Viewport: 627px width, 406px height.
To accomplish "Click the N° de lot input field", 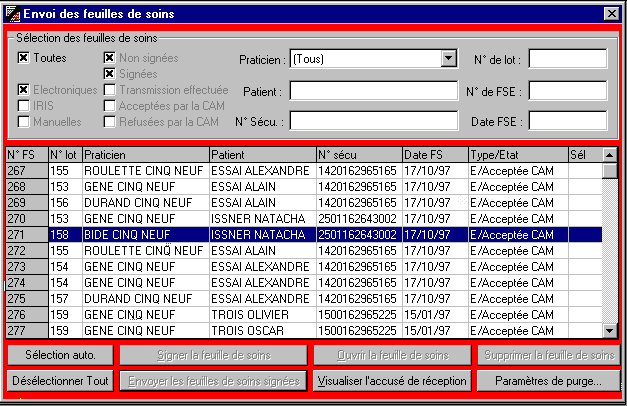I will click(568, 59).
